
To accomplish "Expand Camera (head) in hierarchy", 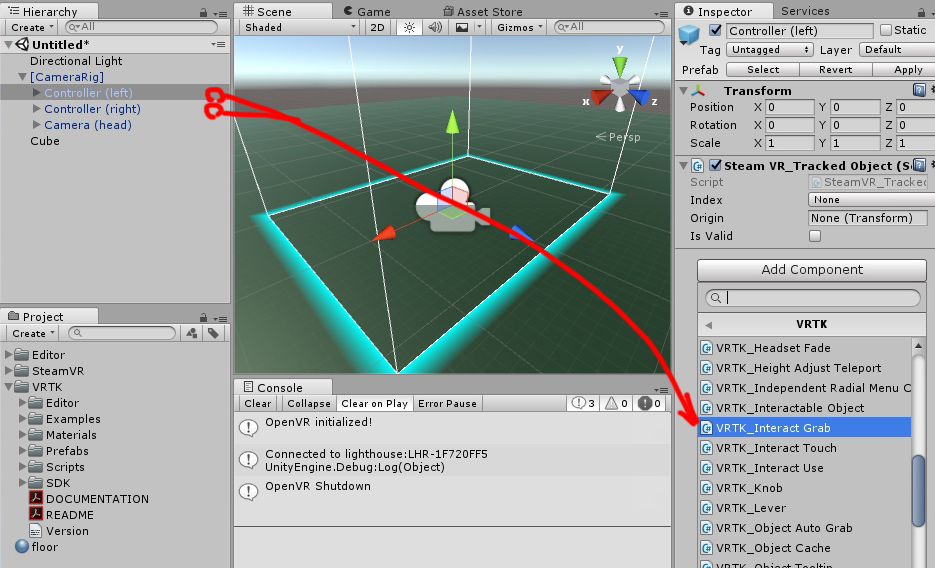I will point(36,125).
